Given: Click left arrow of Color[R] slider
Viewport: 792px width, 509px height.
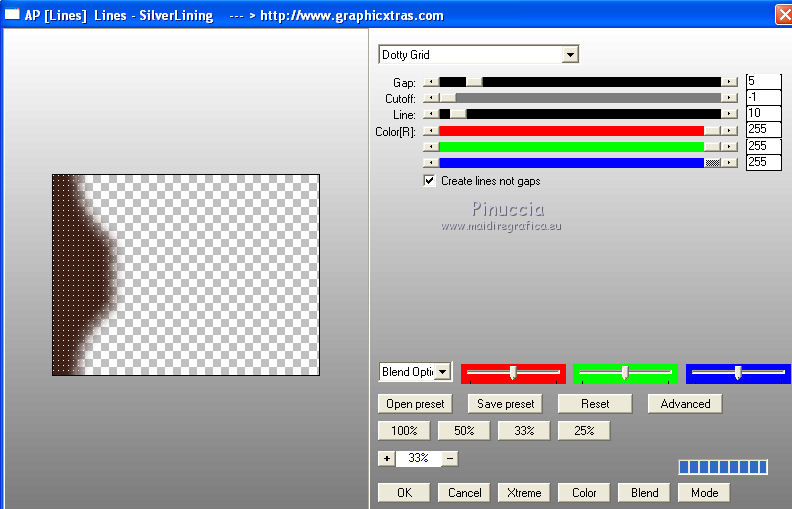Looking at the screenshot, I should [431, 131].
